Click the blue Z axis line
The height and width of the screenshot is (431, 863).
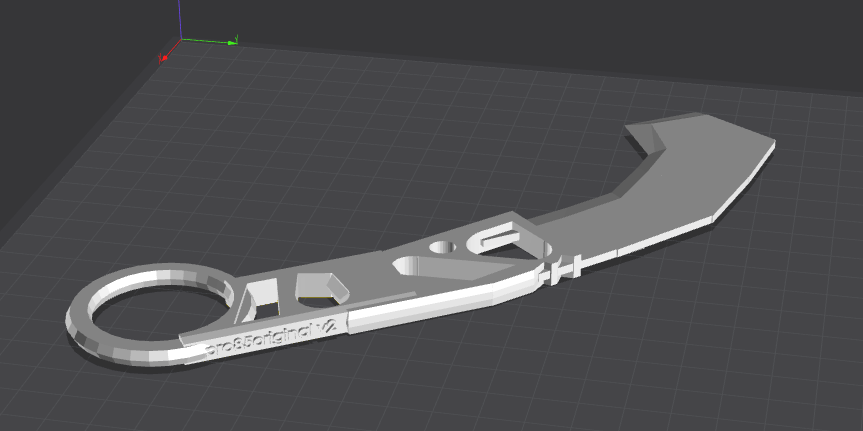(180, 19)
